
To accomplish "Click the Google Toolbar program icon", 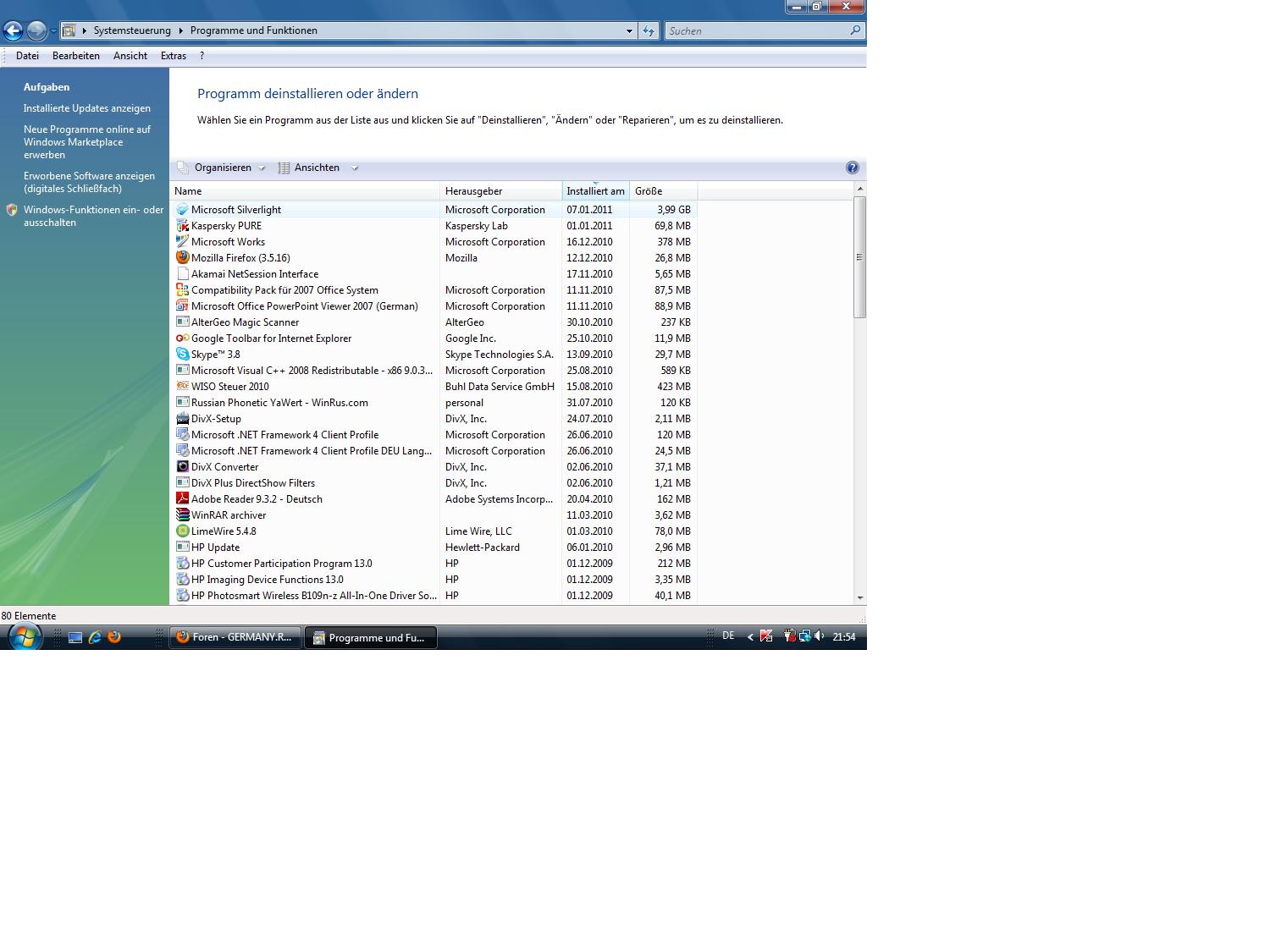I will point(182,338).
